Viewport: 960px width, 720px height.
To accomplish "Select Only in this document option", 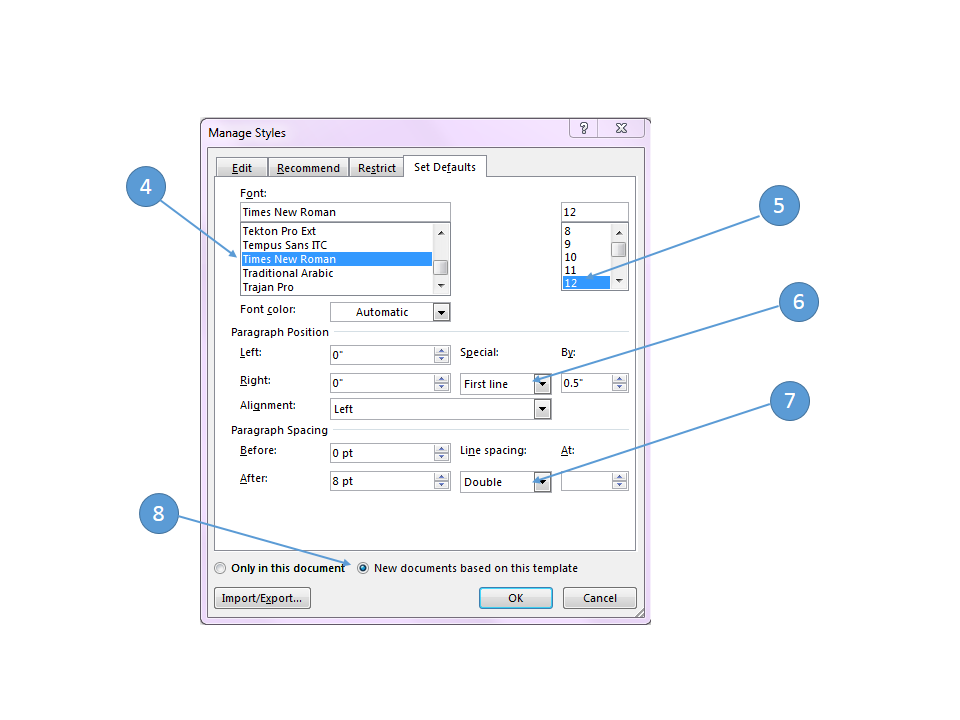I will click(220, 568).
